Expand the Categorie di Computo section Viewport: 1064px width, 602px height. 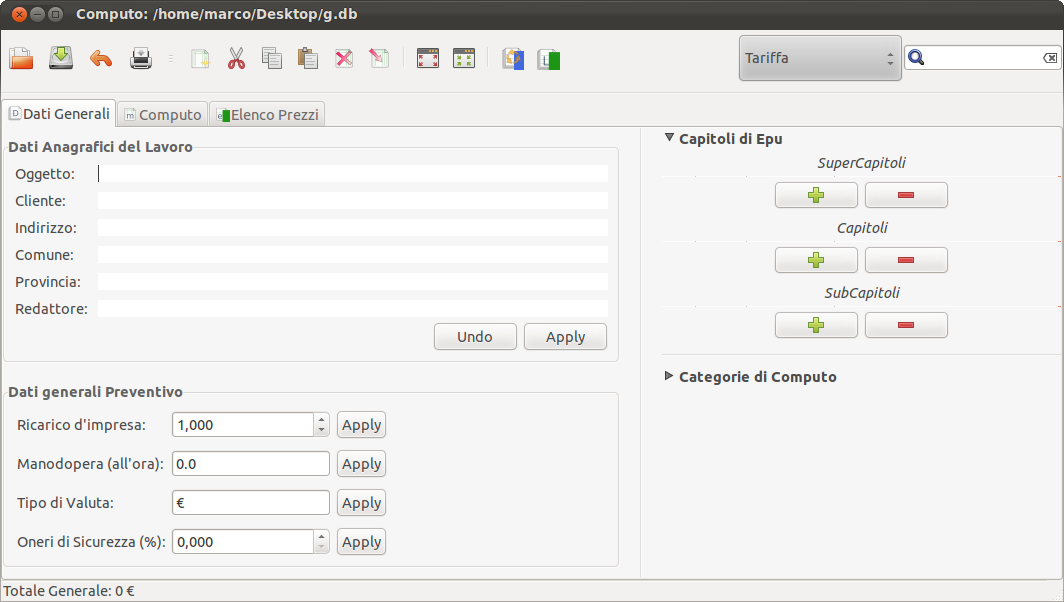click(x=669, y=376)
